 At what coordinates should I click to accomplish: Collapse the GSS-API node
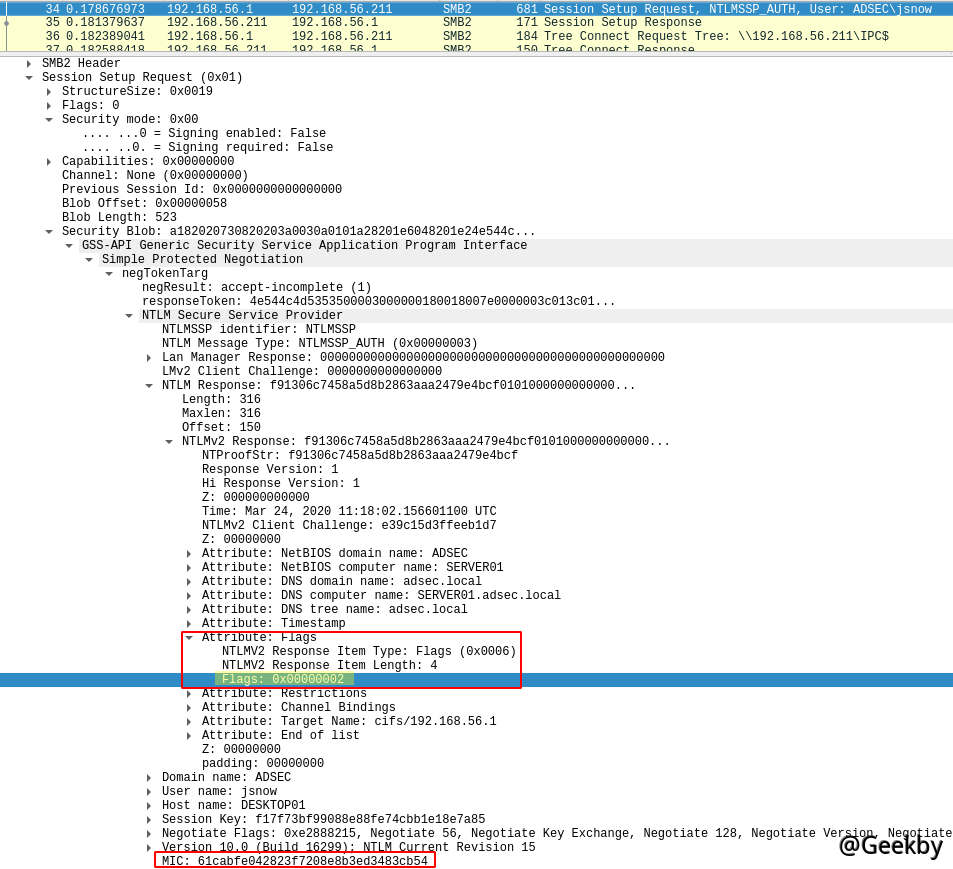tap(68, 245)
